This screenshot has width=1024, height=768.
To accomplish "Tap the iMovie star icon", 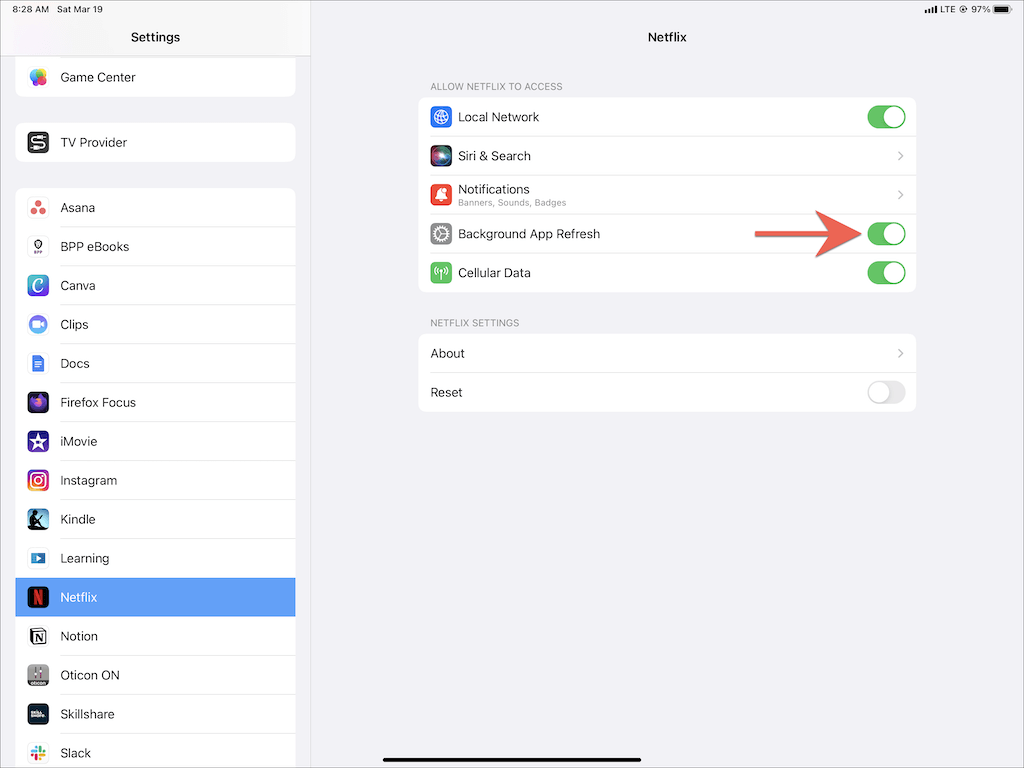I will (x=38, y=441).
